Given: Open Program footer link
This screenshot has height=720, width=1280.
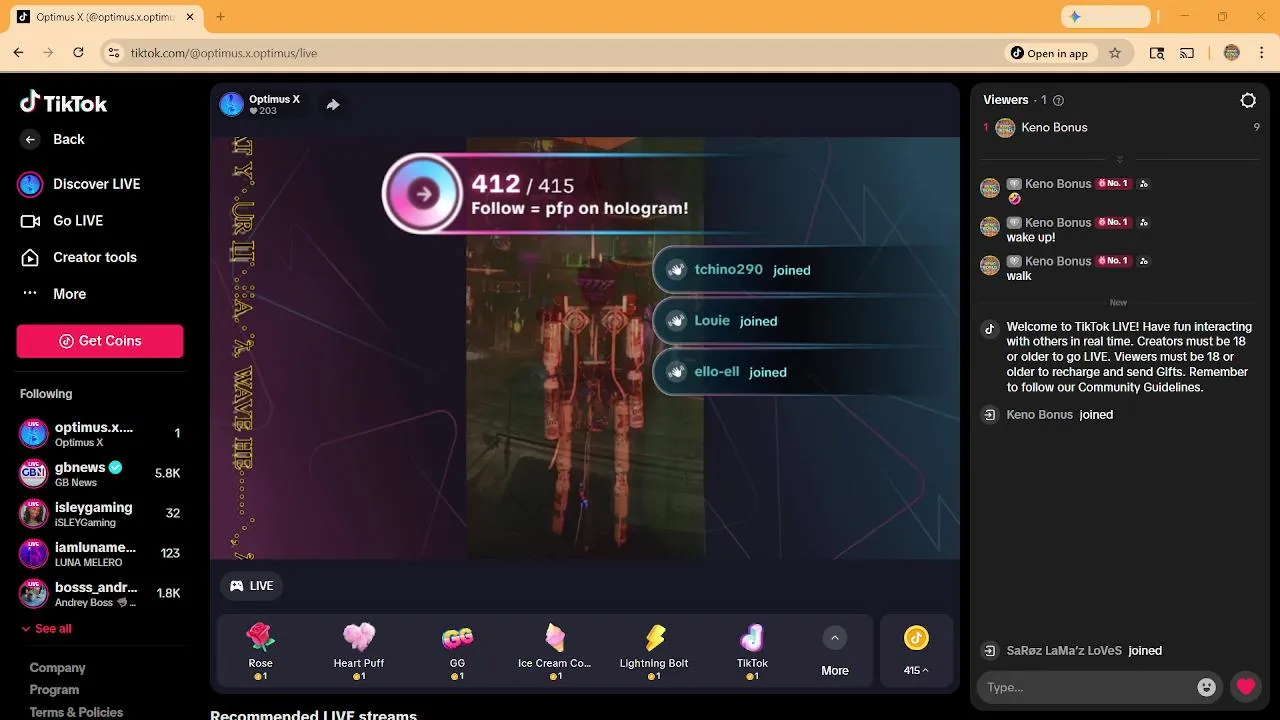Looking at the screenshot, I should click(54, 690).
